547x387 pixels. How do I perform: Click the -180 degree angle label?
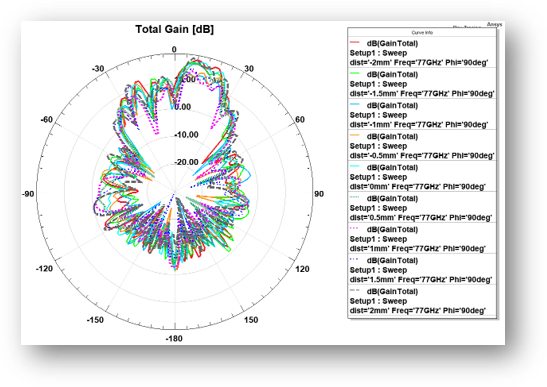[x=174, y=338]
